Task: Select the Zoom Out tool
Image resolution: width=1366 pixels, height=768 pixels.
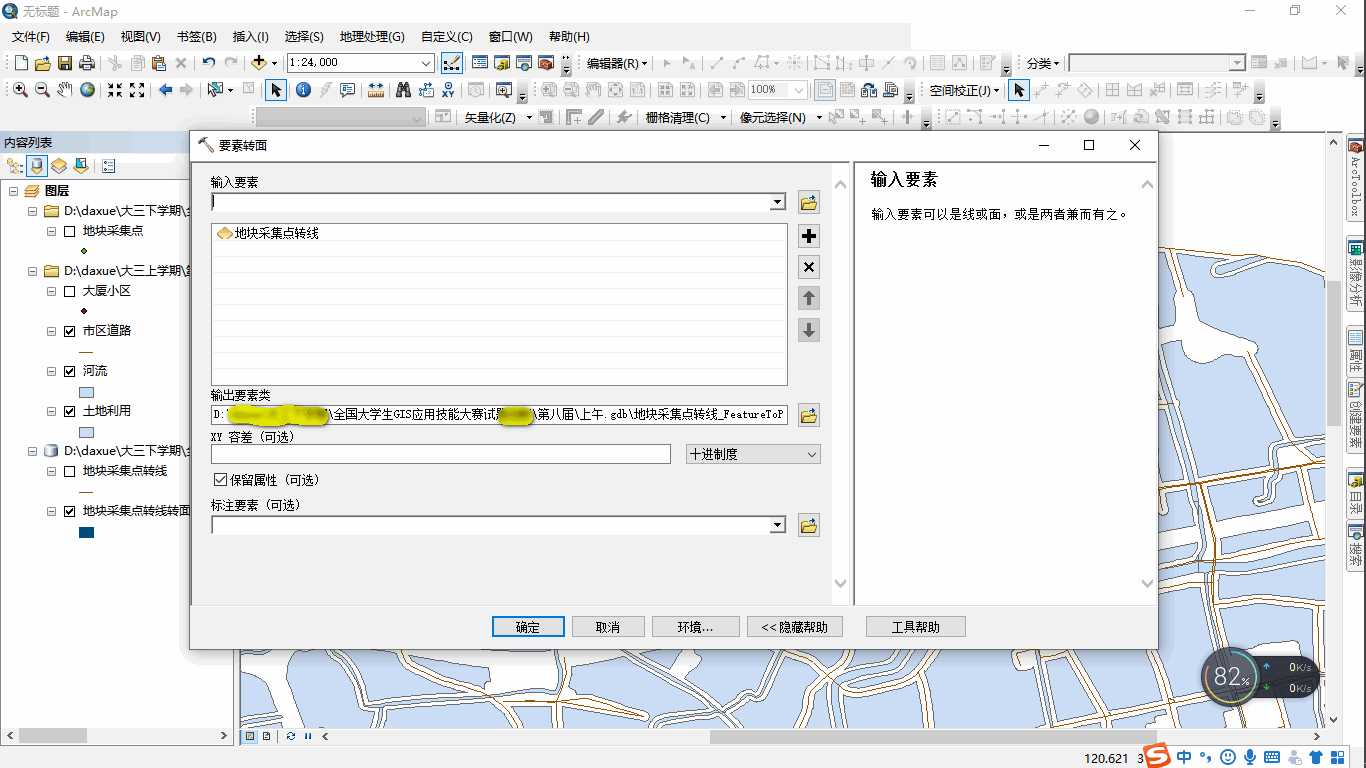Action: click(42, 90)
